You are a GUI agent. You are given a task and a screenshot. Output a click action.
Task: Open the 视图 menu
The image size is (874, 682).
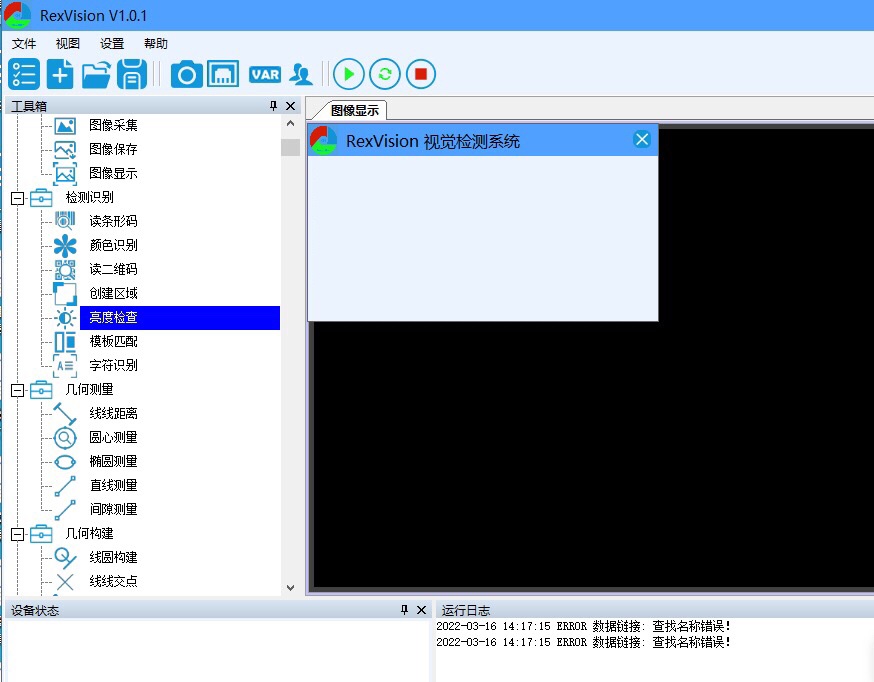67,43
